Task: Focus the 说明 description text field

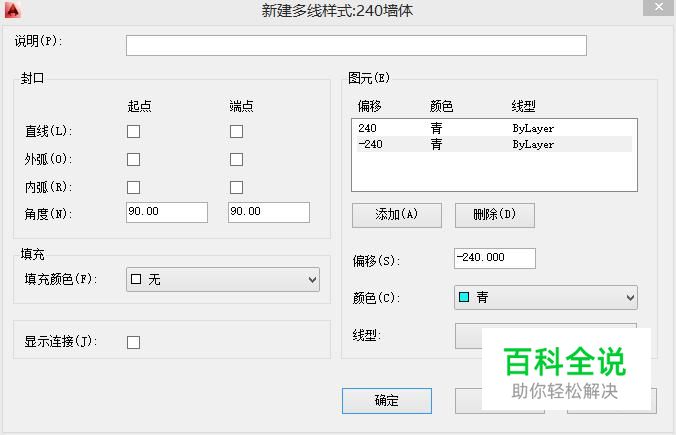Action: click(356, 45)
